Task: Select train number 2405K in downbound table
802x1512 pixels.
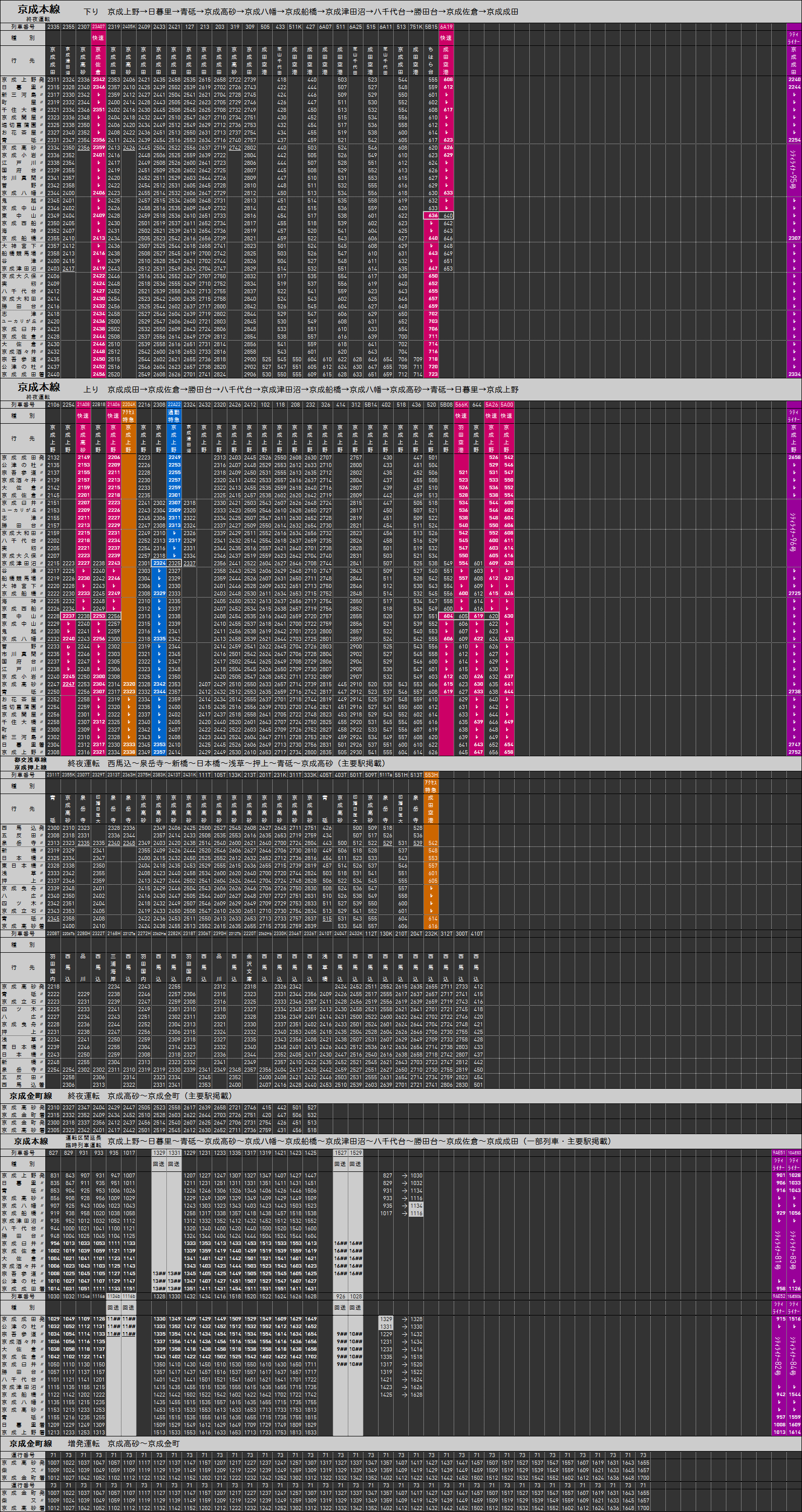Action: pos(129,26)
